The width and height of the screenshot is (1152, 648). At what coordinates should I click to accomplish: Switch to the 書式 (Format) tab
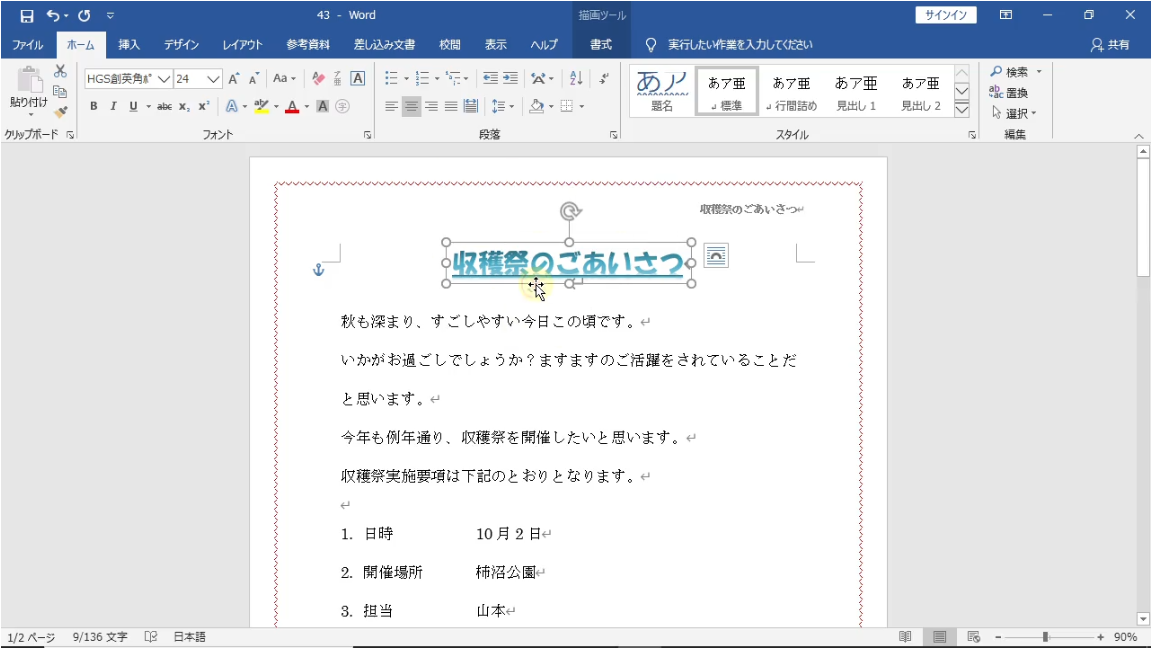coord(601,45)
